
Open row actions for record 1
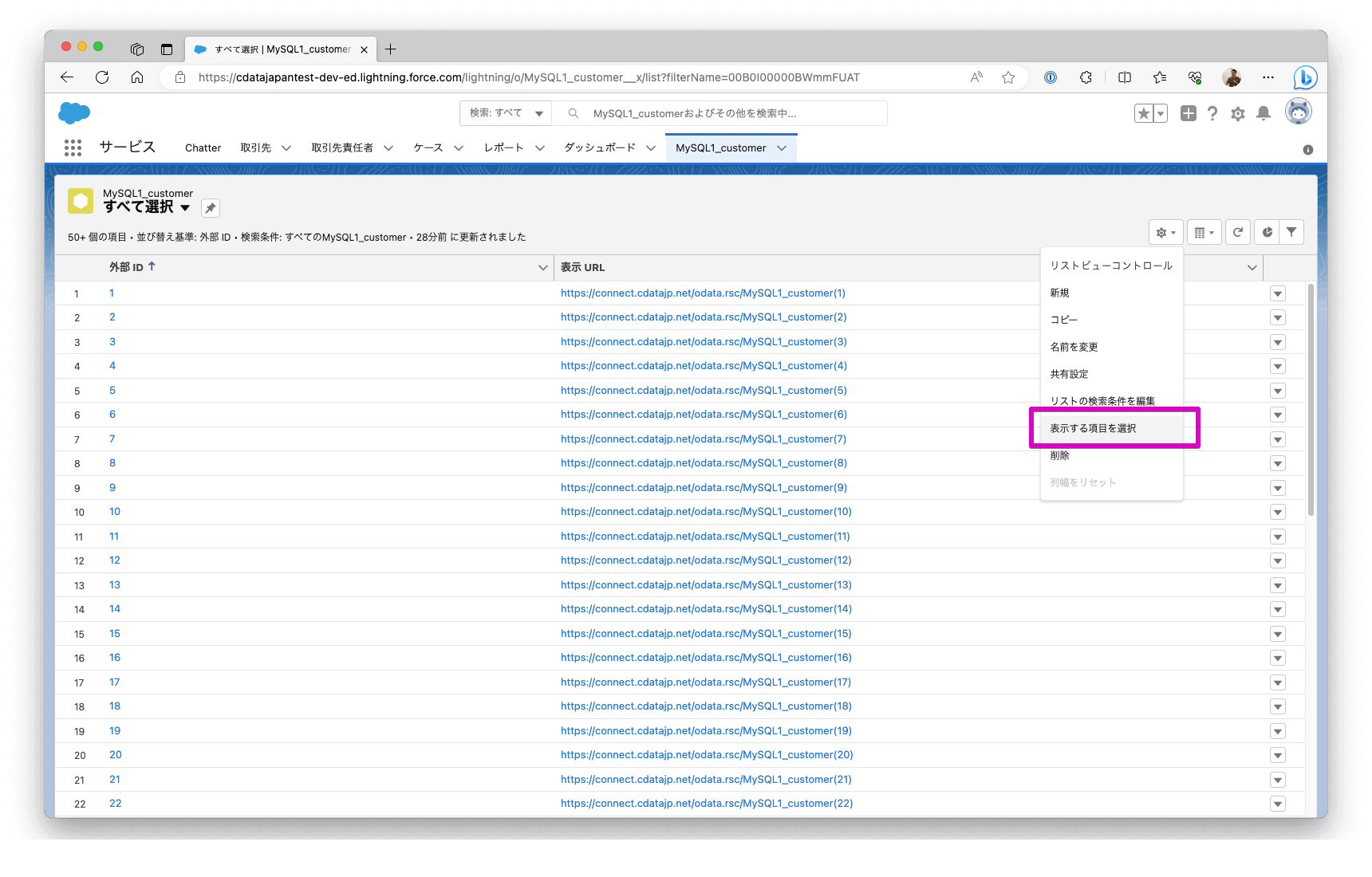coord(1278,293)
